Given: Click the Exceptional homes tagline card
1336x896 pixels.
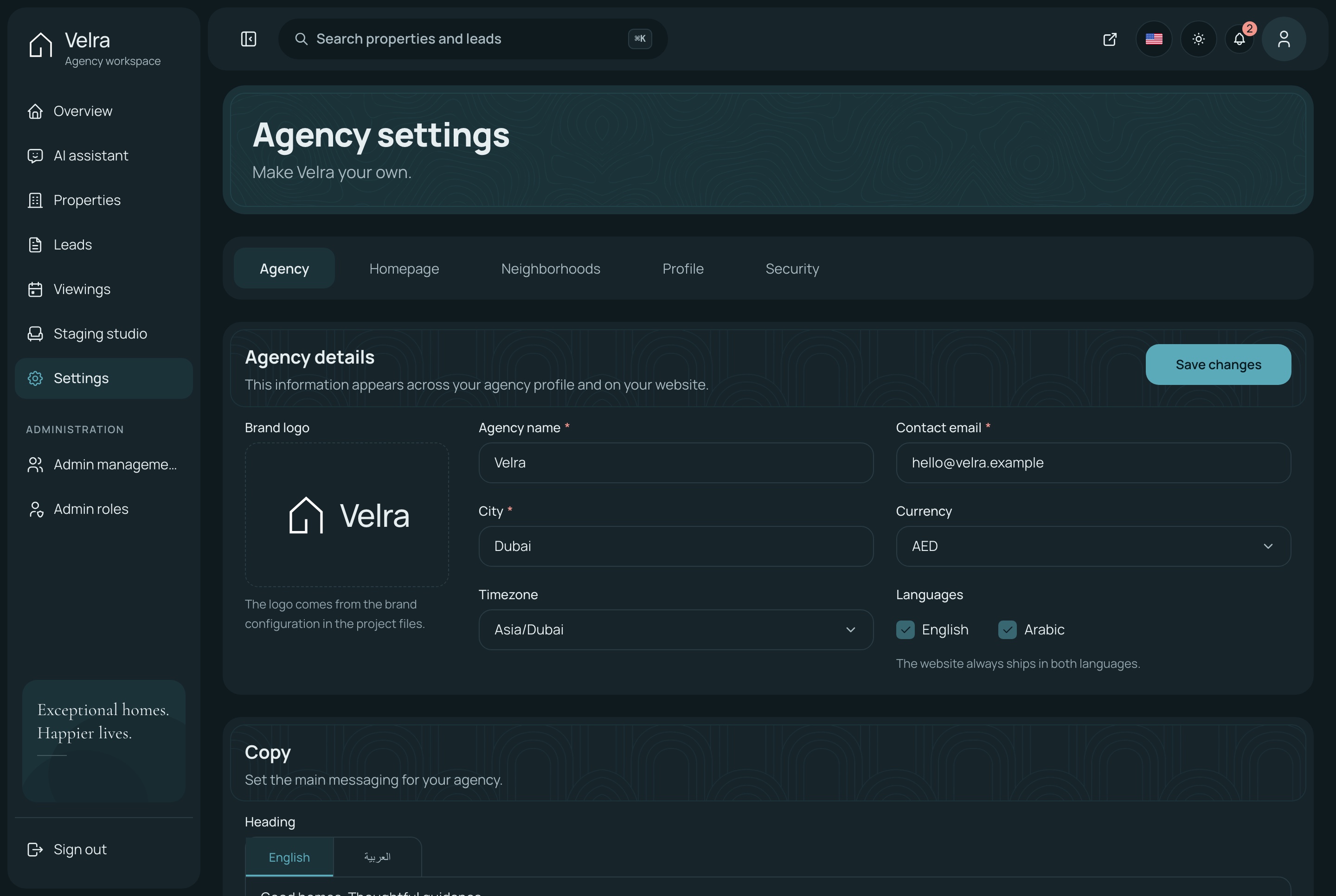Looking at the screenshot, I should click(x=103, y=741).
